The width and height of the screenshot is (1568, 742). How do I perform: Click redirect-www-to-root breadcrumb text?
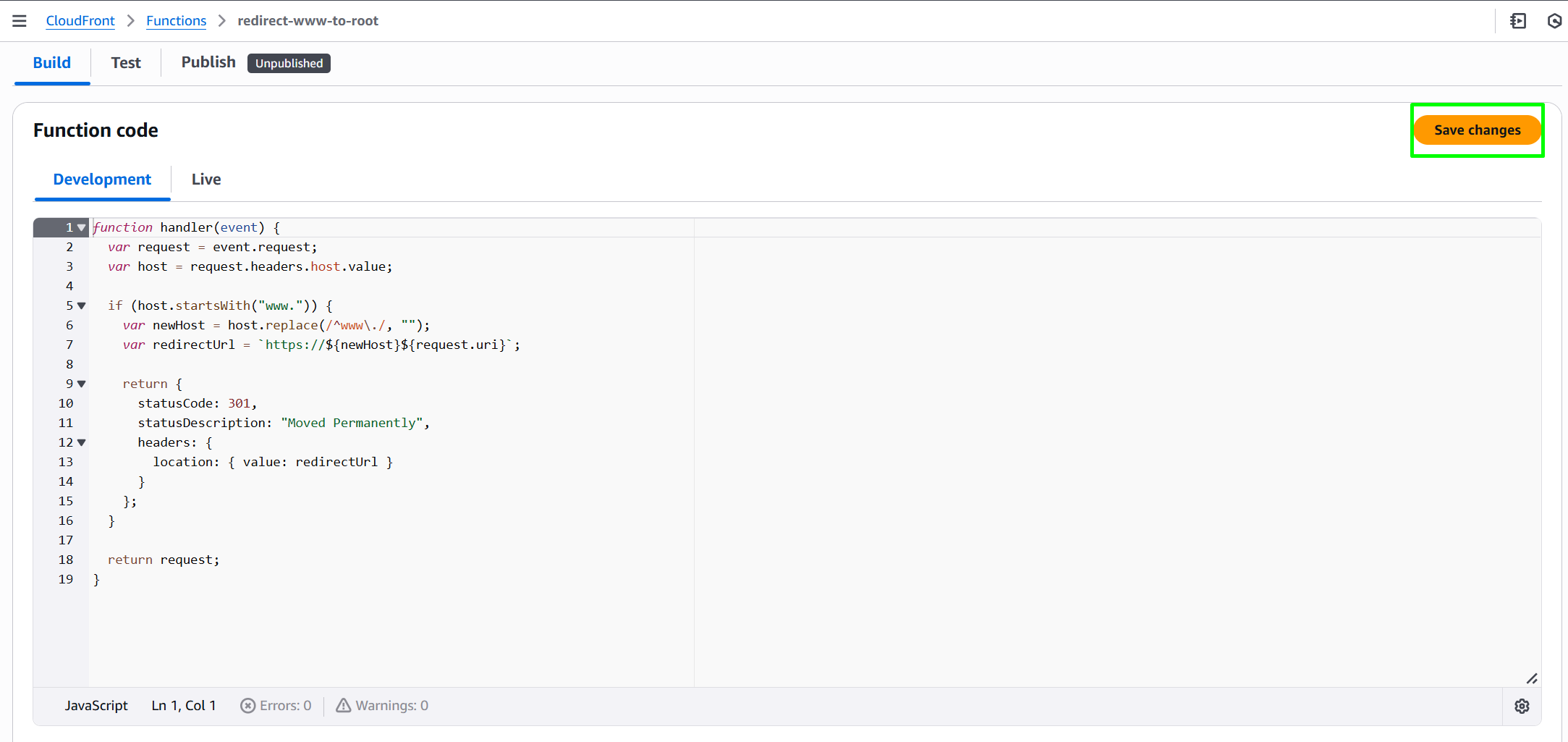308,21
